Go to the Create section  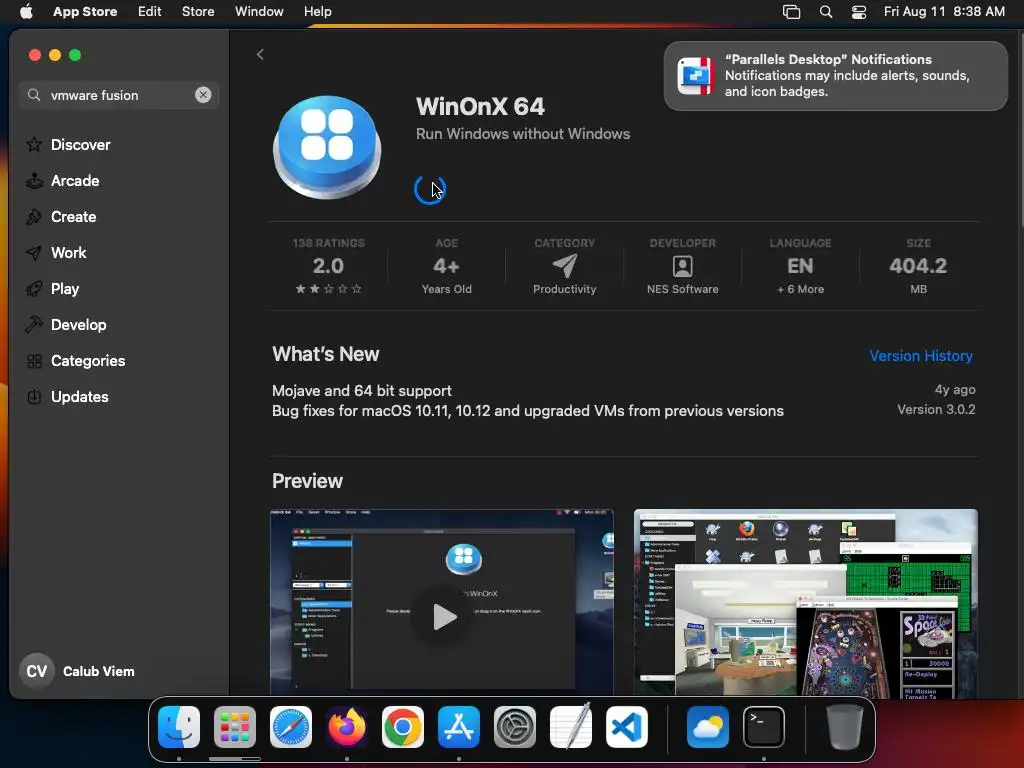point(61,216)
